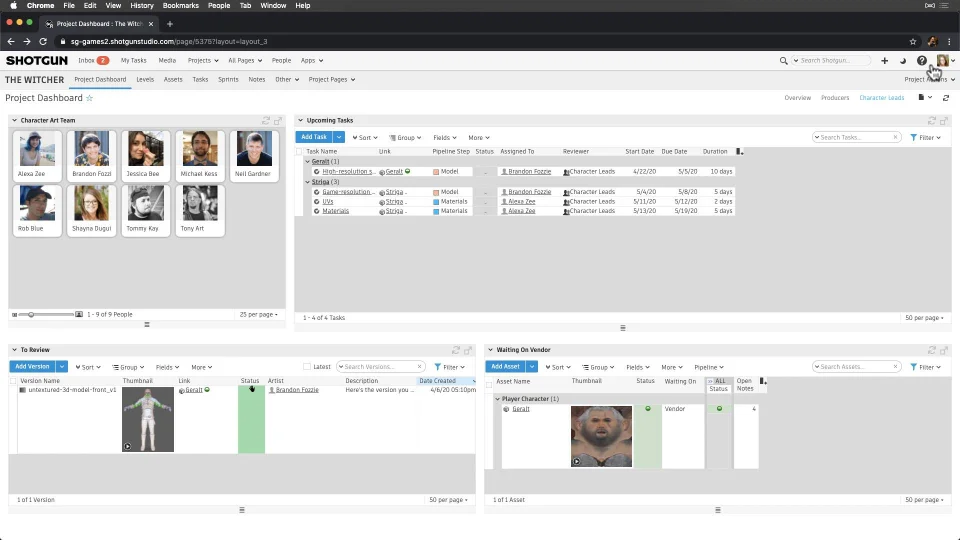Viewport: 960px width, 540px height.
Task: Click the Add Asset button
Action: click(x=505, y=367)
